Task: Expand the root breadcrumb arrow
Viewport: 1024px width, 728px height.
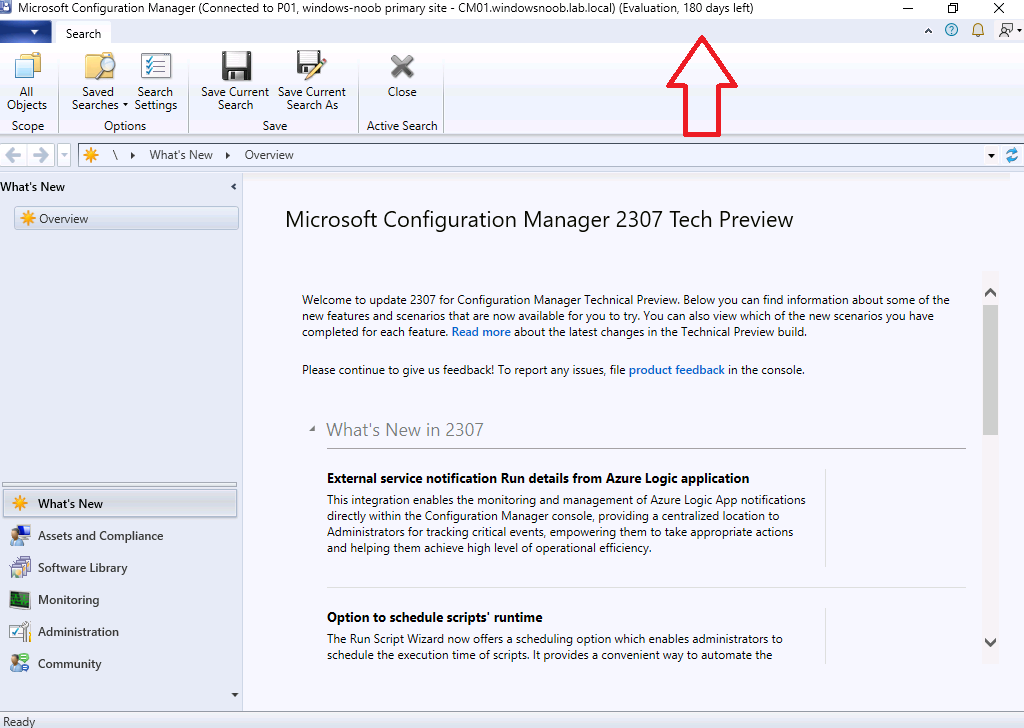Action: coord(133,155)
